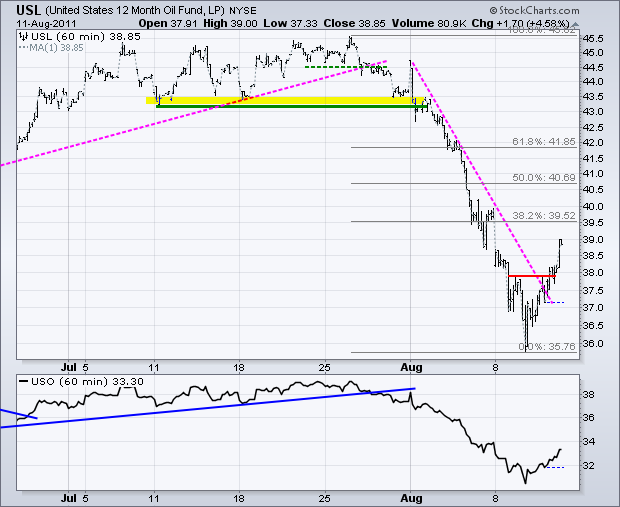Screen dimensions: 620x507
Task: Click the 42.0 price axis label
Action: [593, 143]
